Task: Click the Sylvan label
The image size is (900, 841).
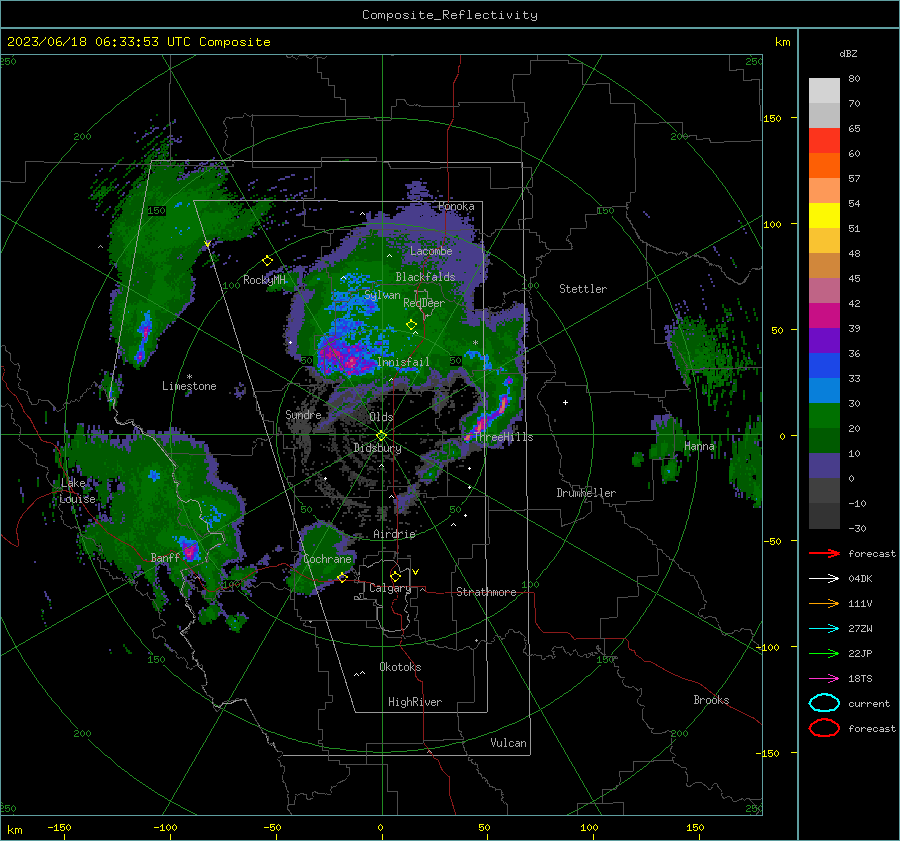Action: 382,295
